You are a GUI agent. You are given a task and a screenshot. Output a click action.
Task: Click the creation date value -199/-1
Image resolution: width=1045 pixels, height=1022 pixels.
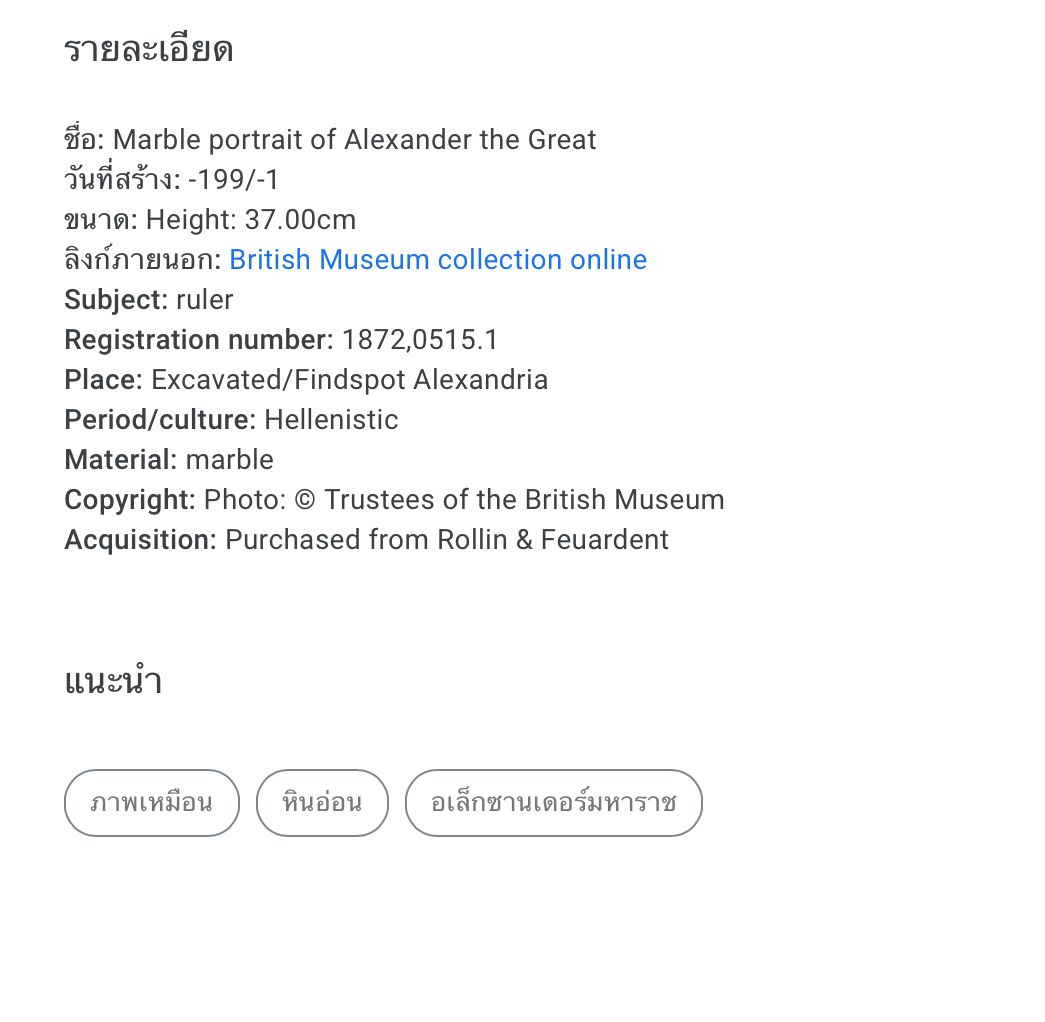coord(234,180)
